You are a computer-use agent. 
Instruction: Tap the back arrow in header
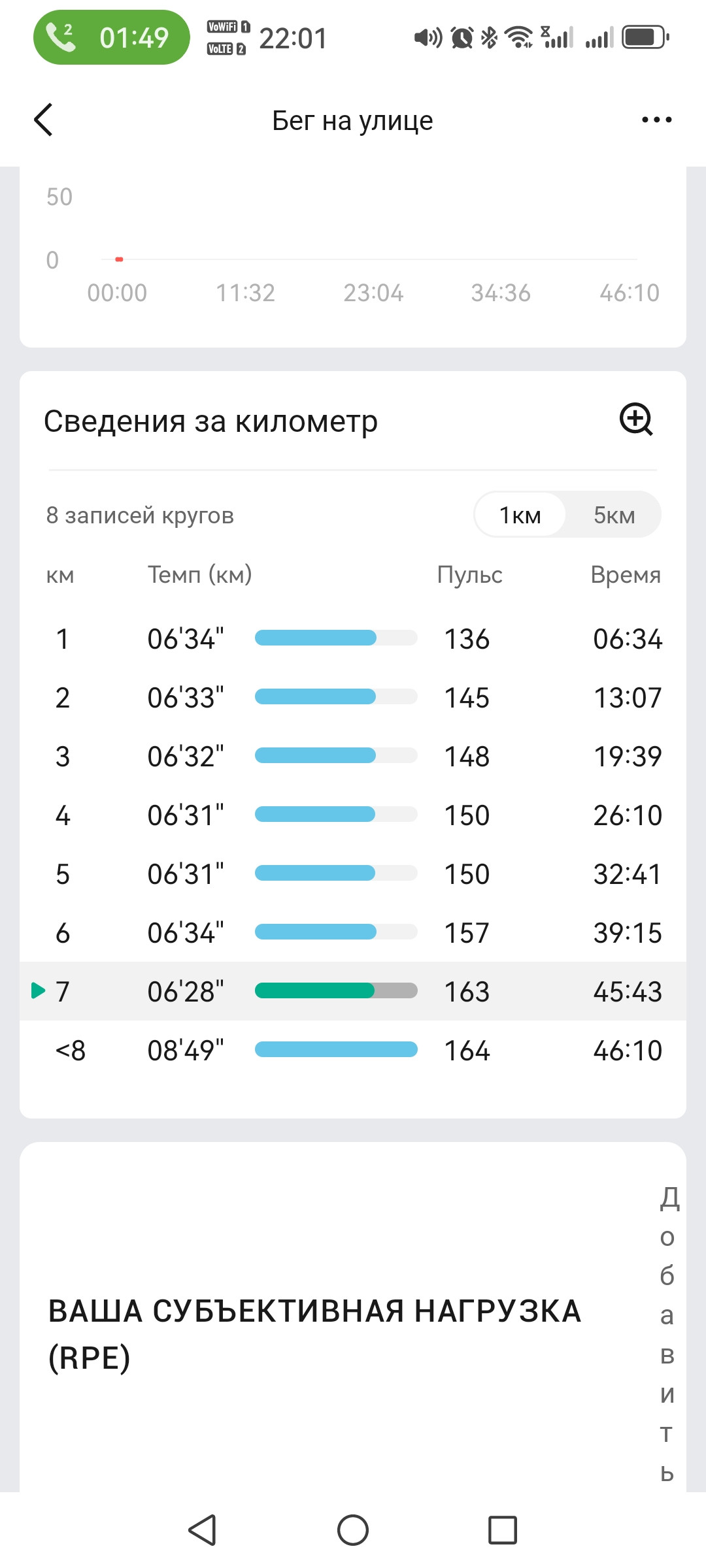pyautogui.click(x=43, y=120)
